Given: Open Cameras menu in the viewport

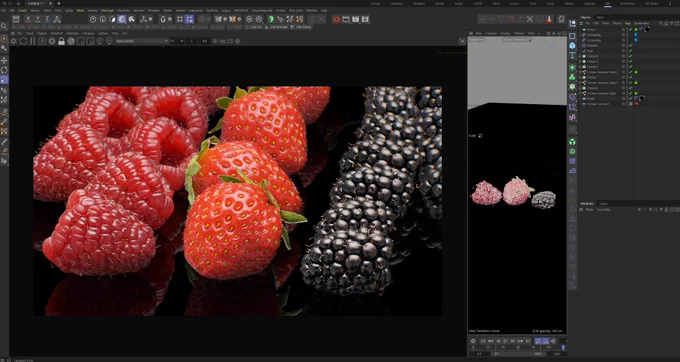Looking at the screenshot, I should click(x=491, y=33).
